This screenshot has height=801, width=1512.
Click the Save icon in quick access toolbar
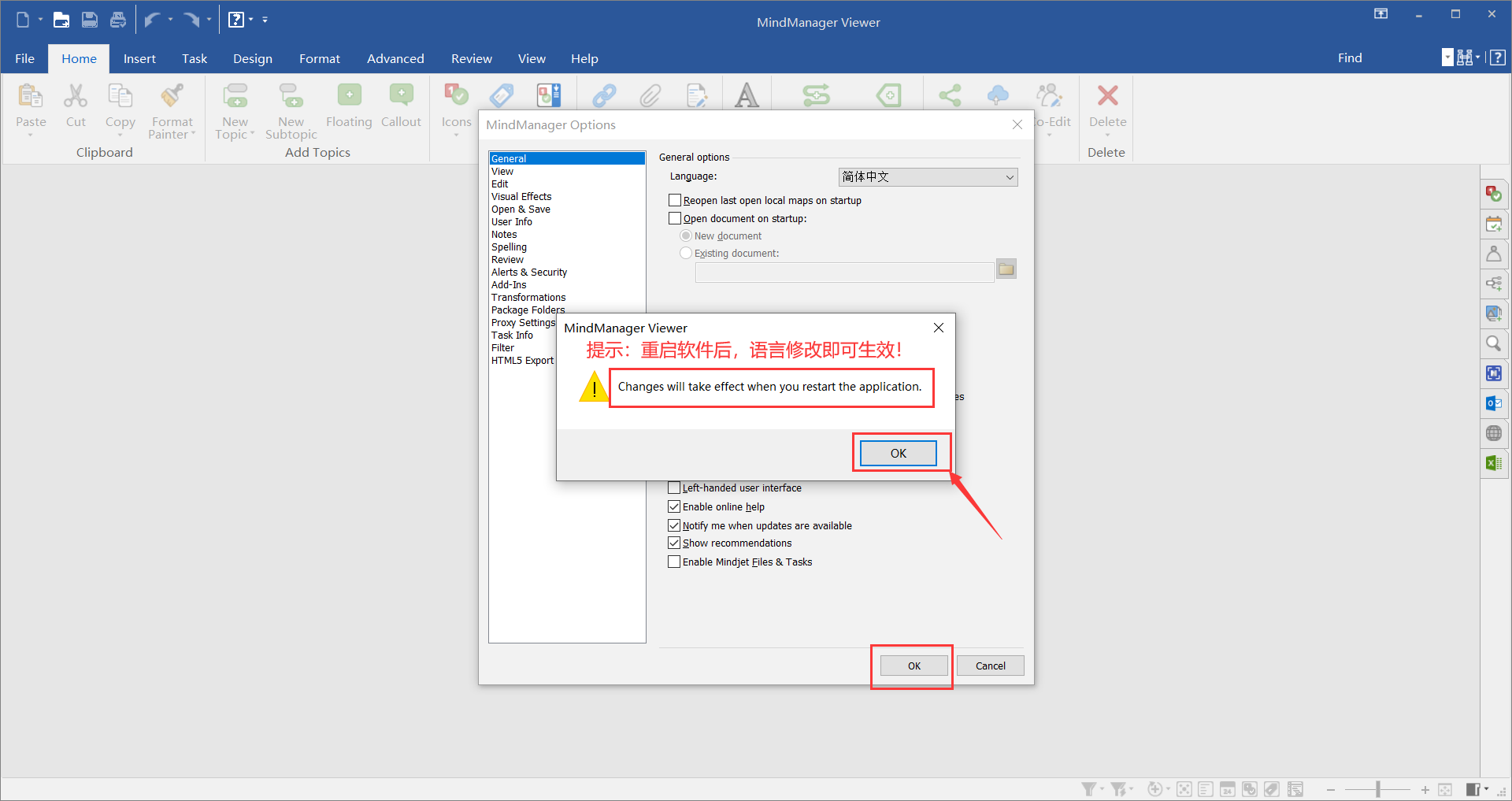tap(90, 20)
